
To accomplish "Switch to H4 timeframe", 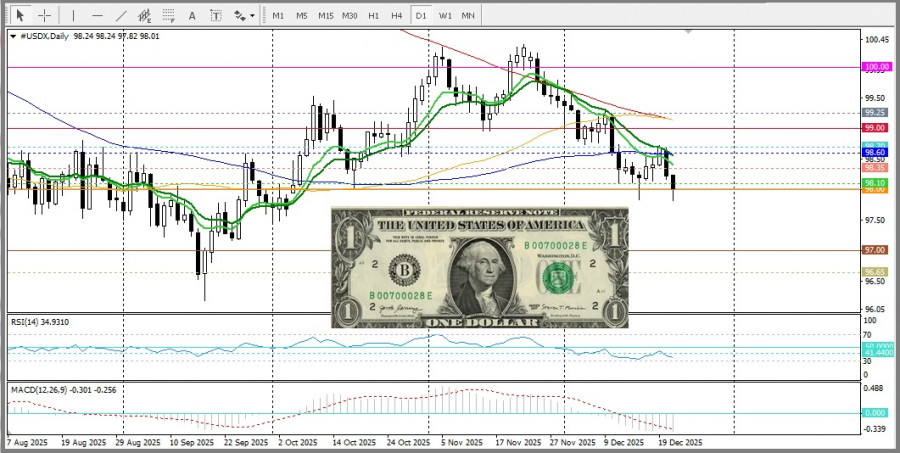I will (397, 15).
